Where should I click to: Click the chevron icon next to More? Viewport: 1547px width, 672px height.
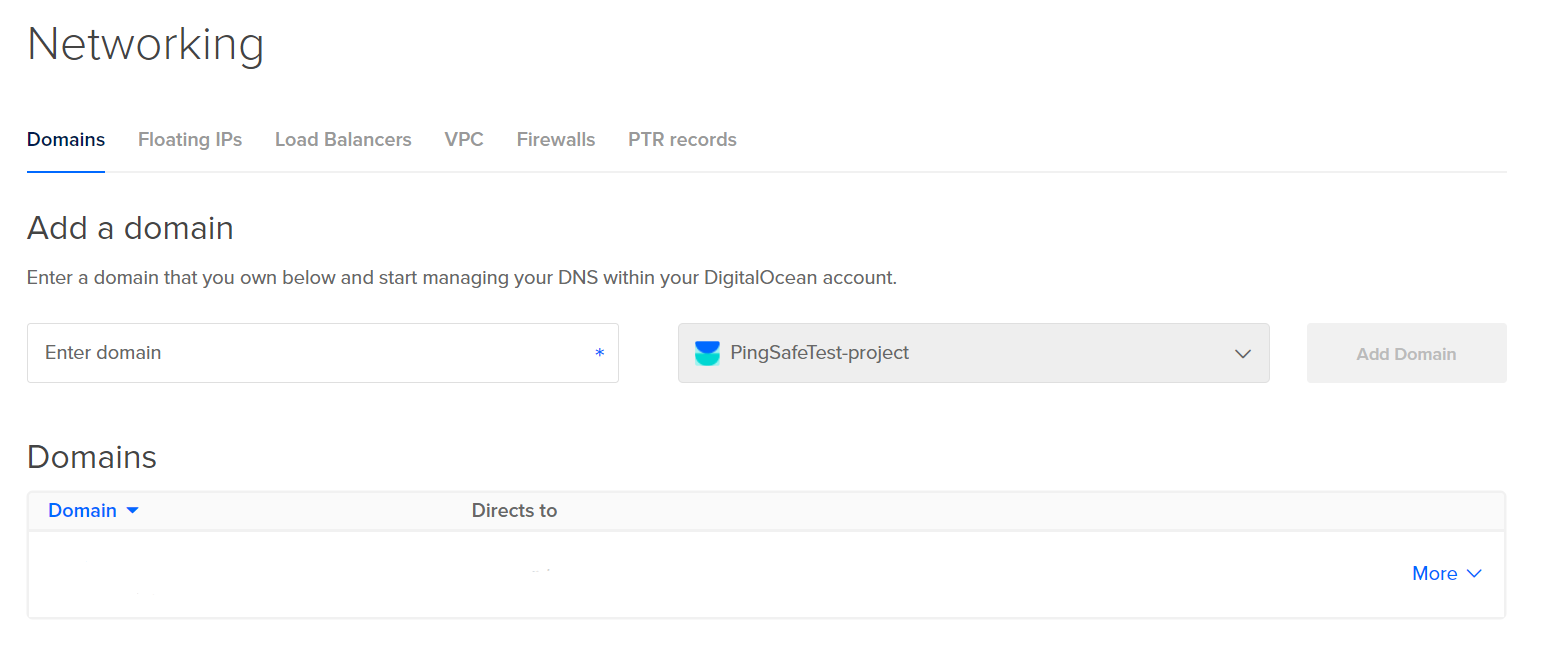click(x=1474, y=574)
